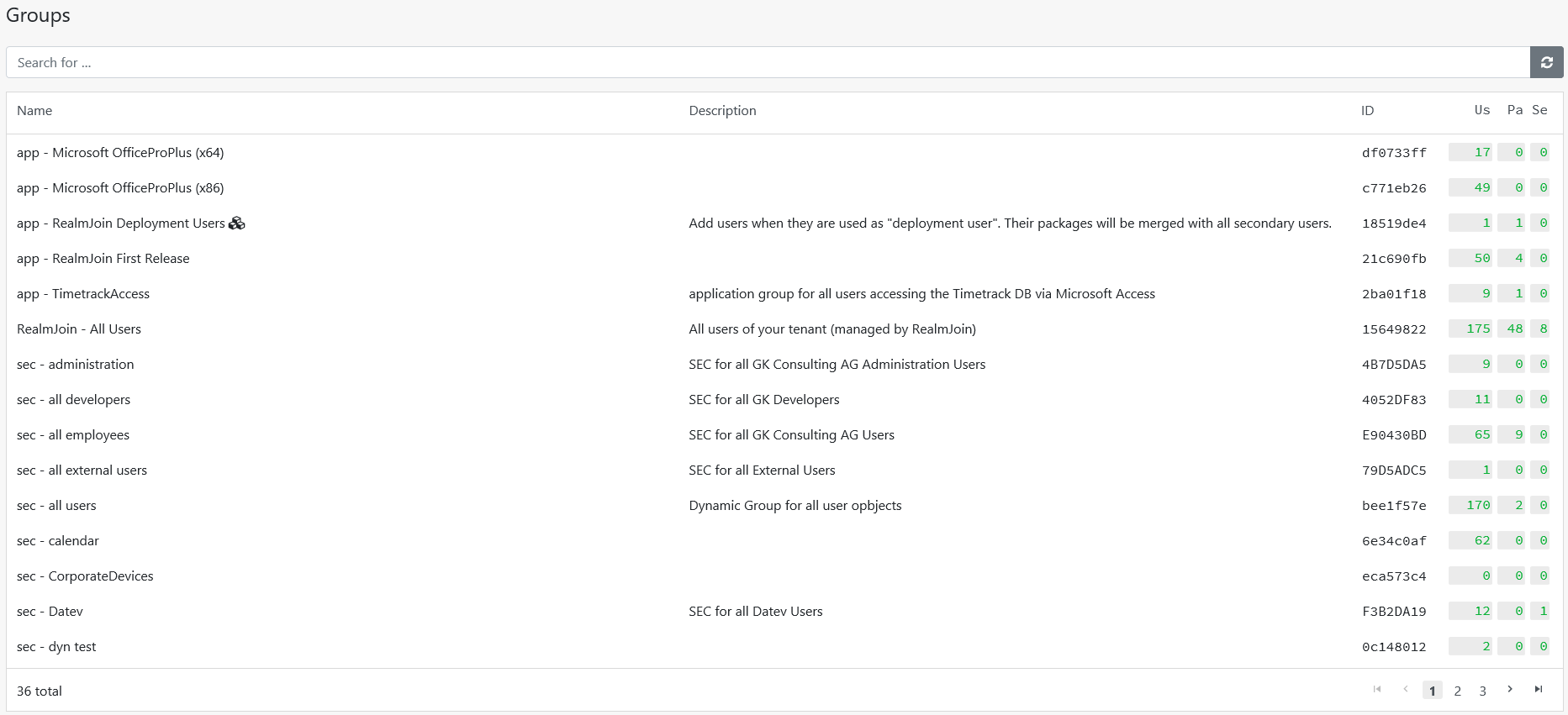1568x715 pixels.
Task: Click ID 18519de4
Action: pos(1394,223)
